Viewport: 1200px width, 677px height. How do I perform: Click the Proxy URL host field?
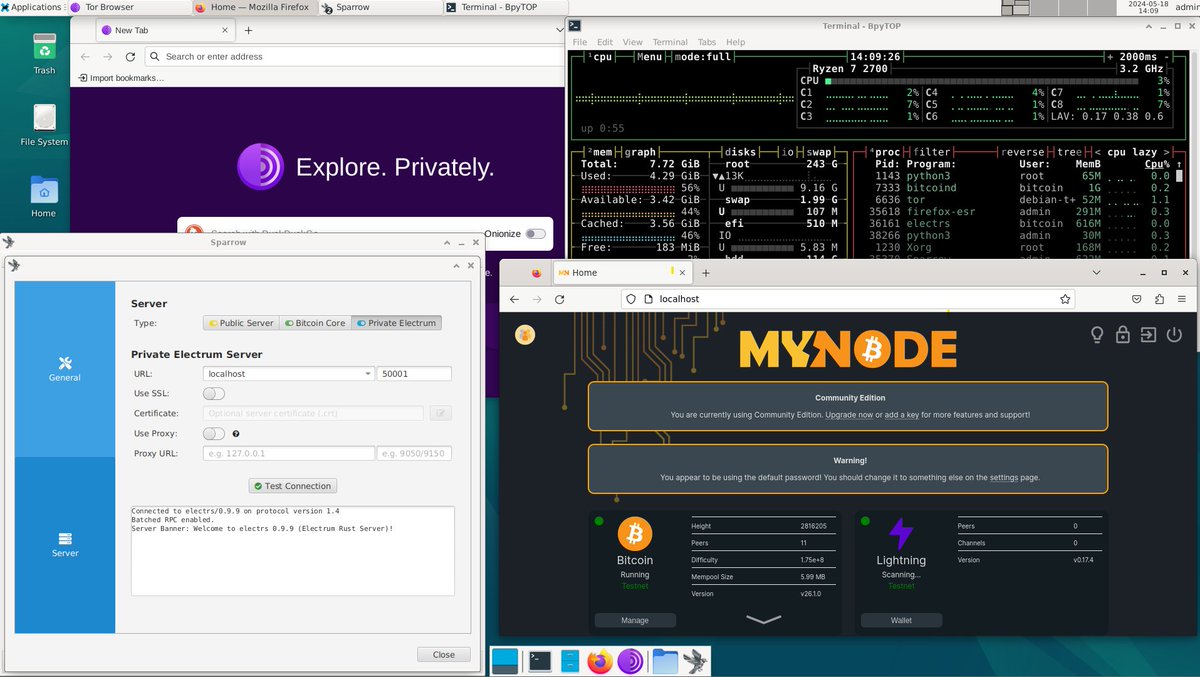click(288, 453)
